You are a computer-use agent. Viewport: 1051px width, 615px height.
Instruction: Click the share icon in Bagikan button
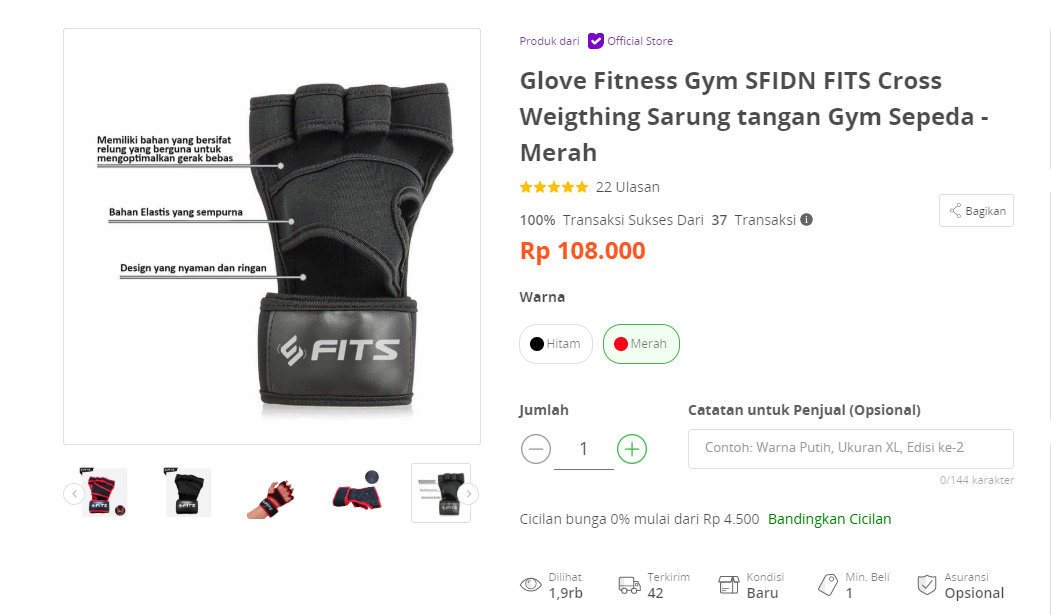coord(955,210)
